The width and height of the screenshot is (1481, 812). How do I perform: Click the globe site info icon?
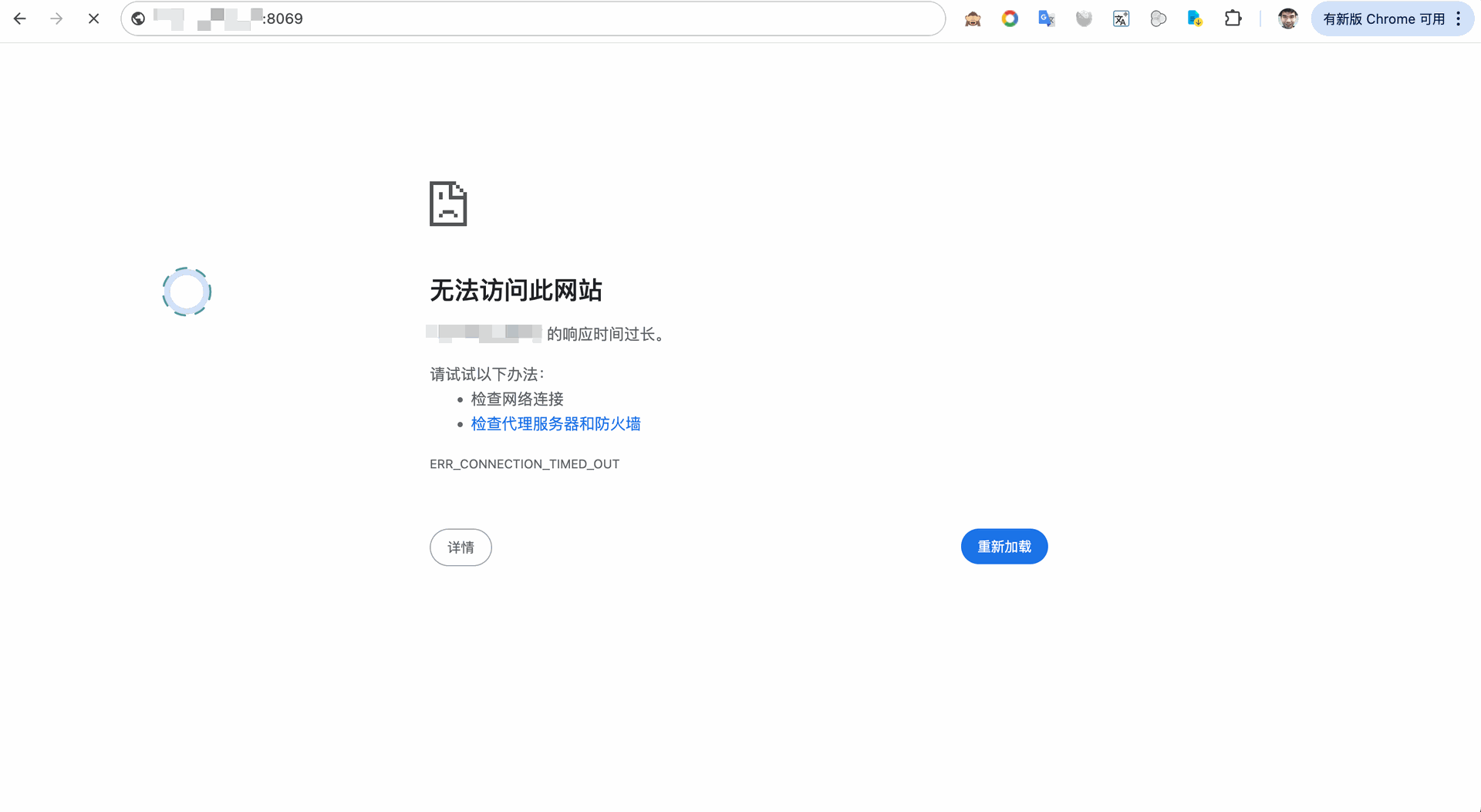[x=138, y=19]
